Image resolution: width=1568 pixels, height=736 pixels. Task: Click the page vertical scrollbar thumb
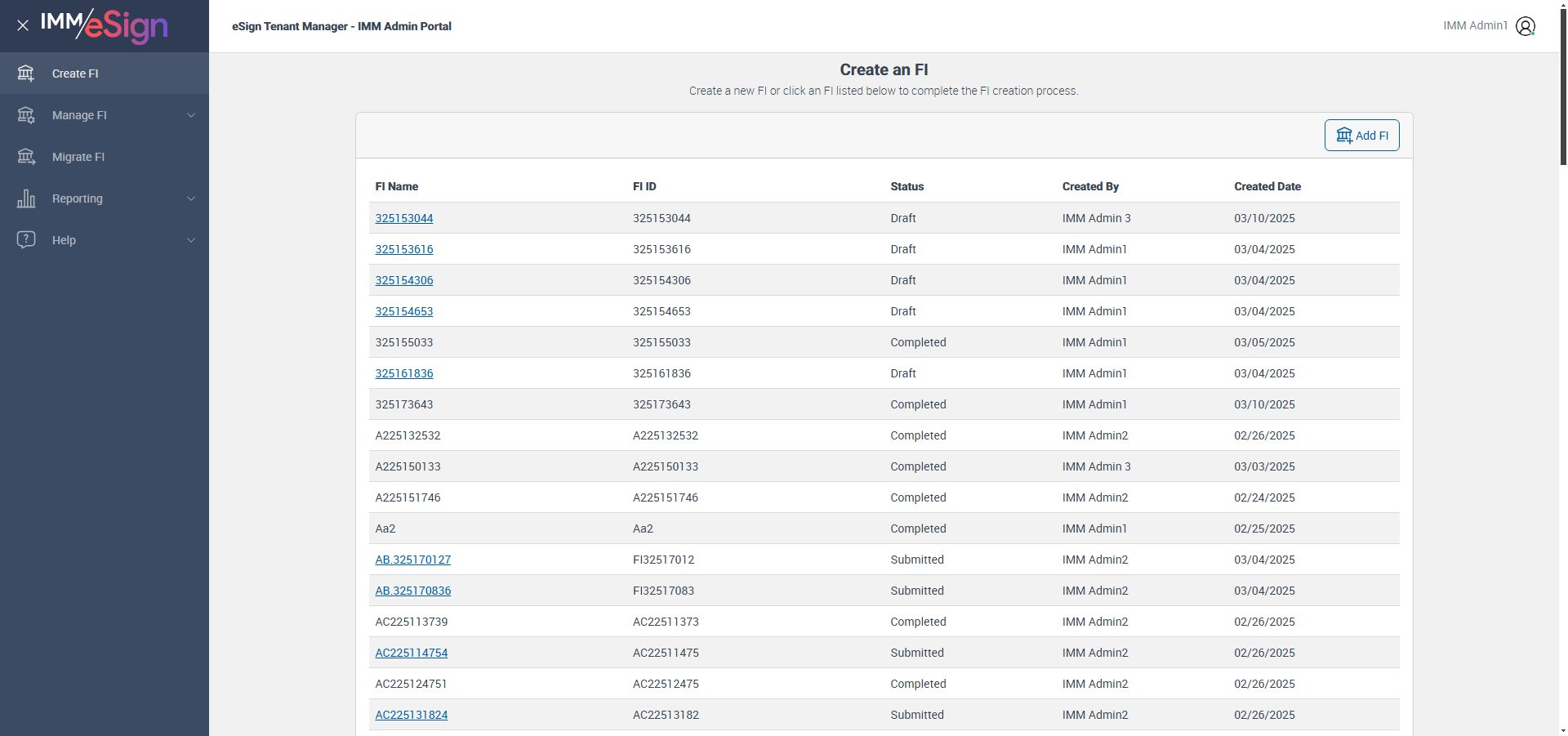[x=1563, y=86]
